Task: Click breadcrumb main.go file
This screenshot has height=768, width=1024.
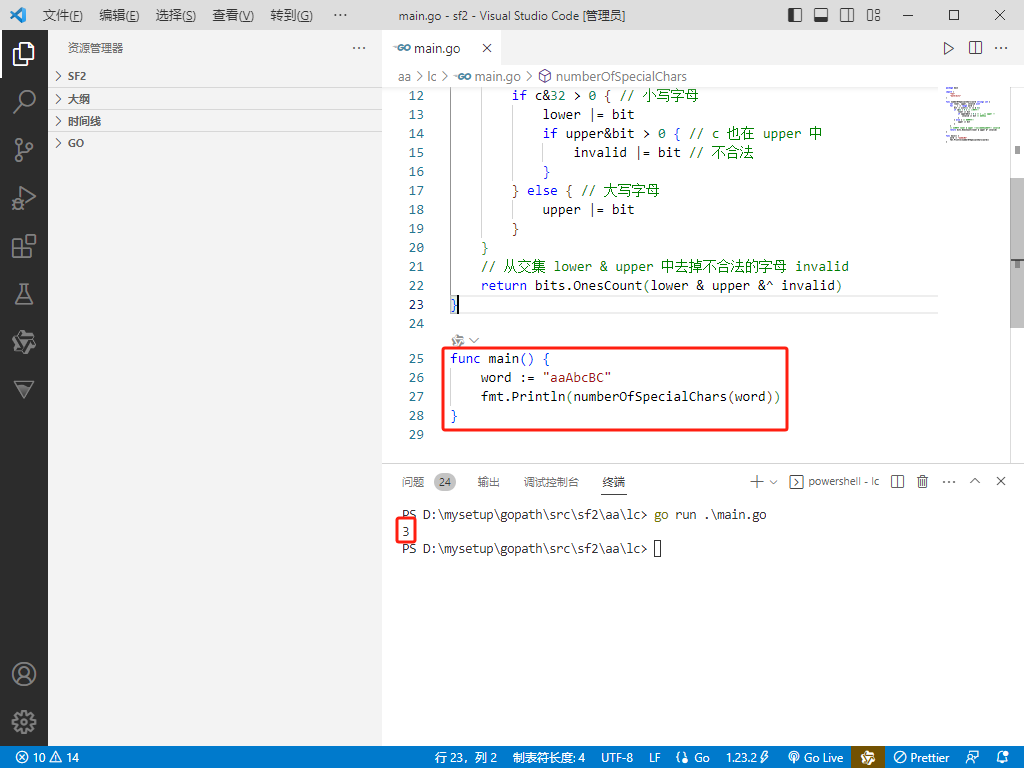Action: point(488,76)
